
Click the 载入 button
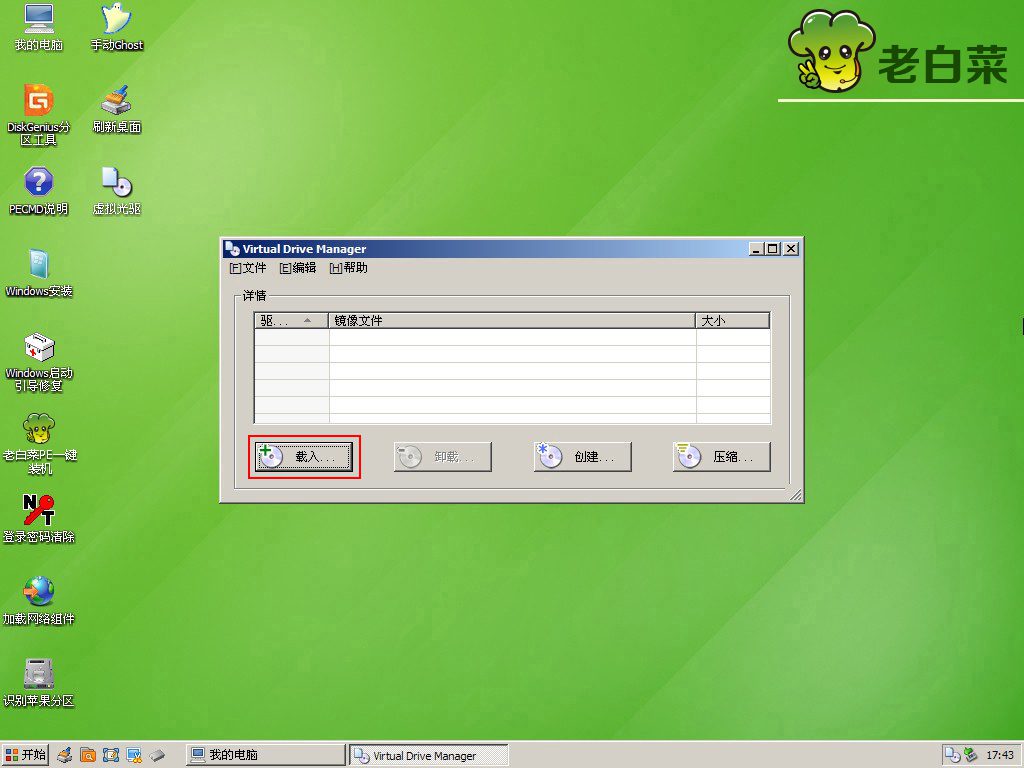point(304,457)
